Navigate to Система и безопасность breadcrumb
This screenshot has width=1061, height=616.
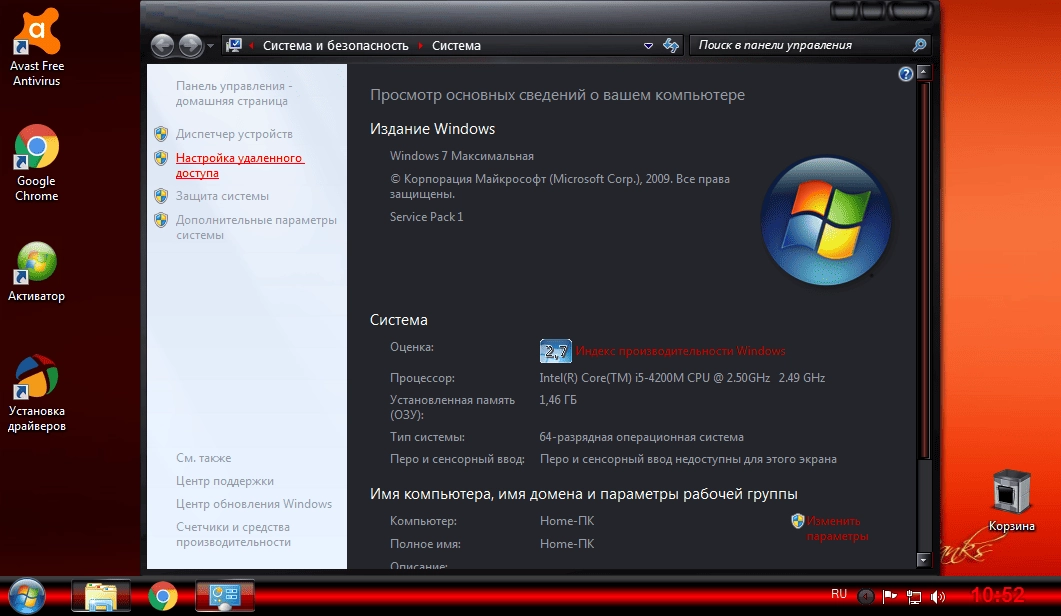pyautogui.click(x=336, y=45)
